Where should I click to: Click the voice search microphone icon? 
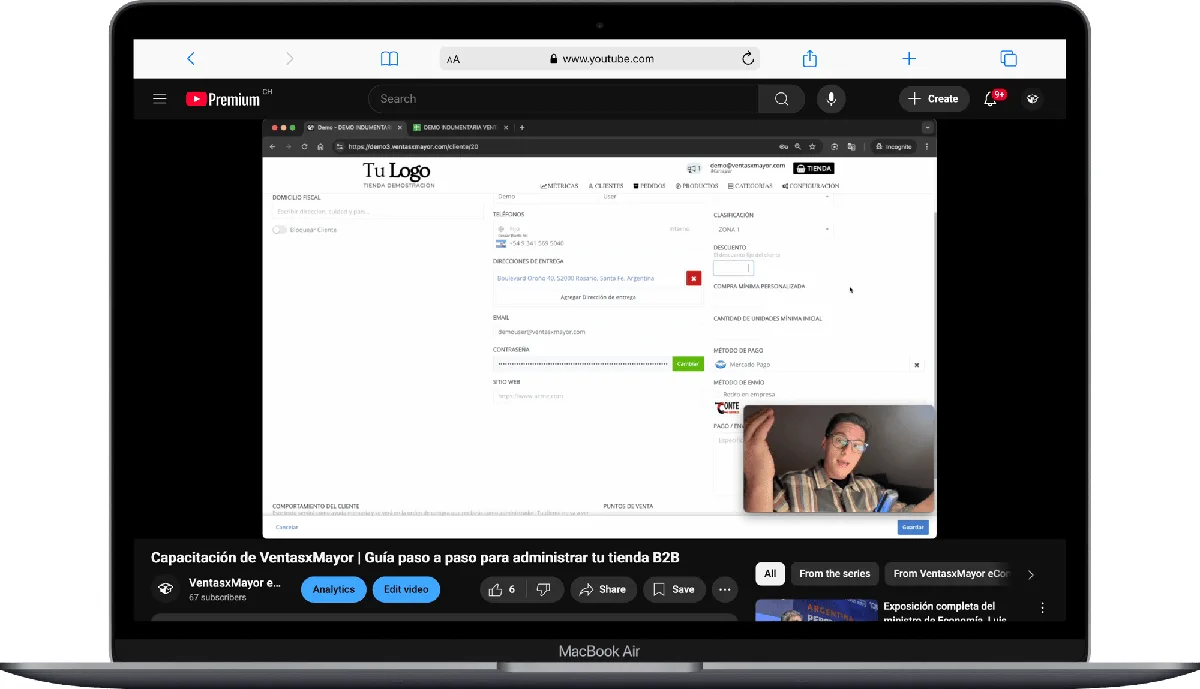click(x=831, y=98)
